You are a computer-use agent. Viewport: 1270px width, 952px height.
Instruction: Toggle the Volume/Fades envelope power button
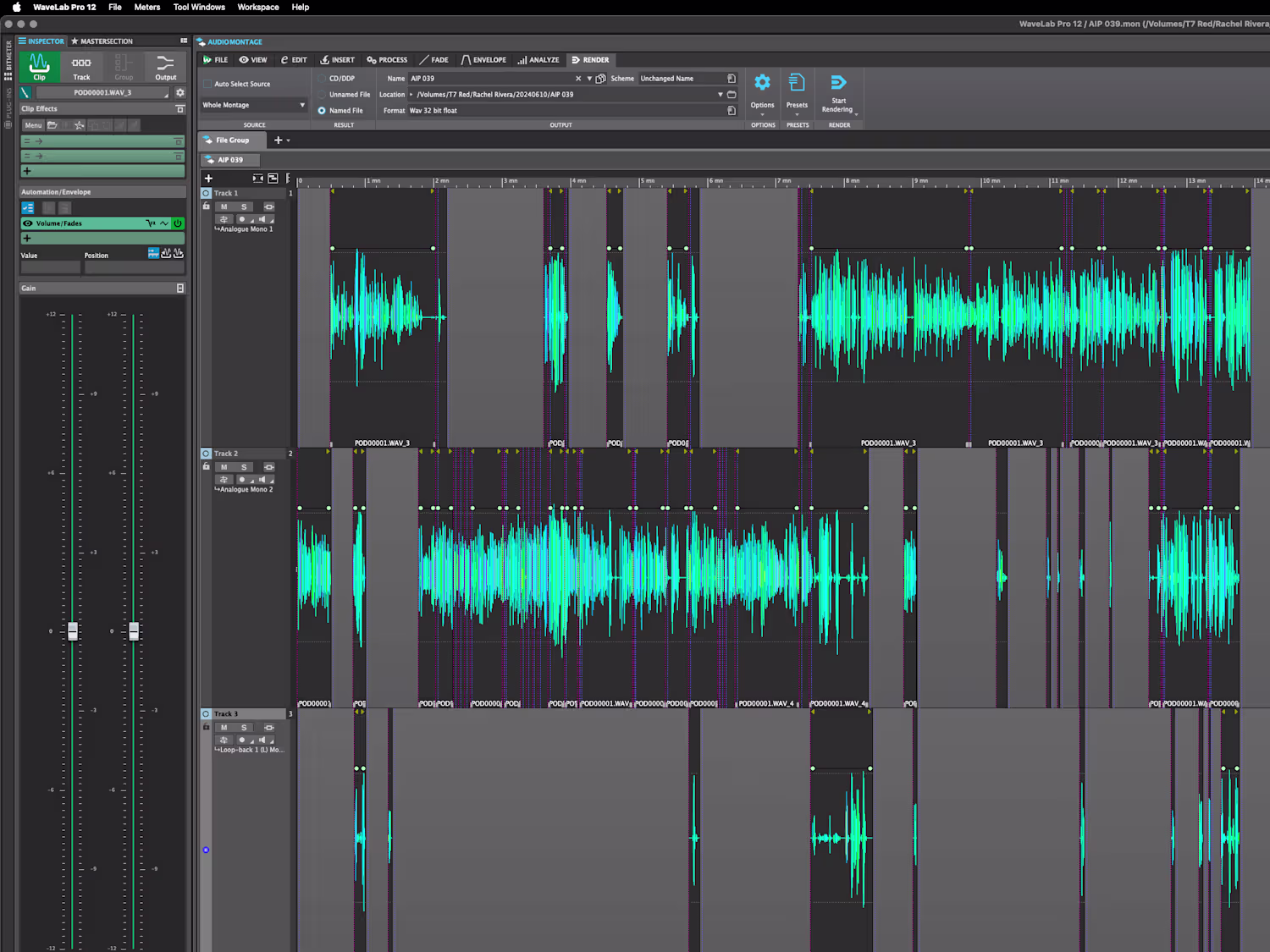tap(178, 223)
